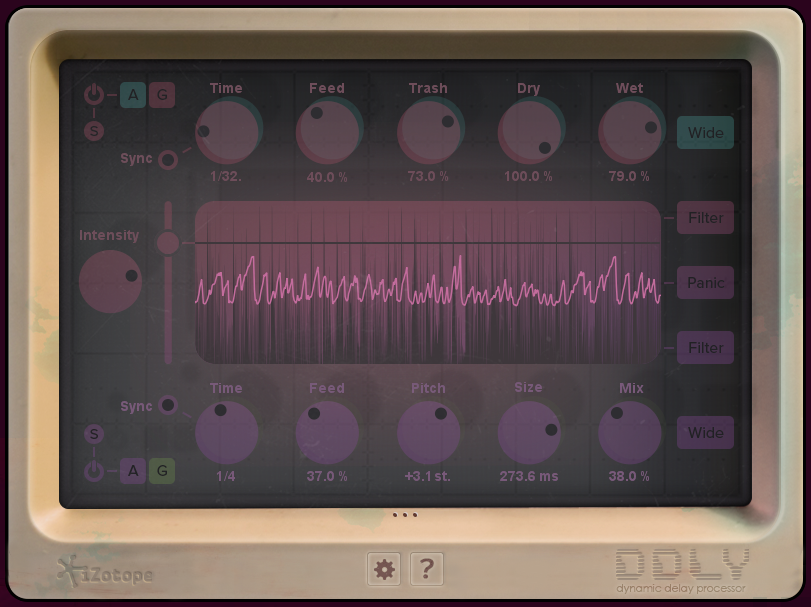Screen dimensions: 811x607
Task: Enable Sync for the top delay
Action: point(168,159)
